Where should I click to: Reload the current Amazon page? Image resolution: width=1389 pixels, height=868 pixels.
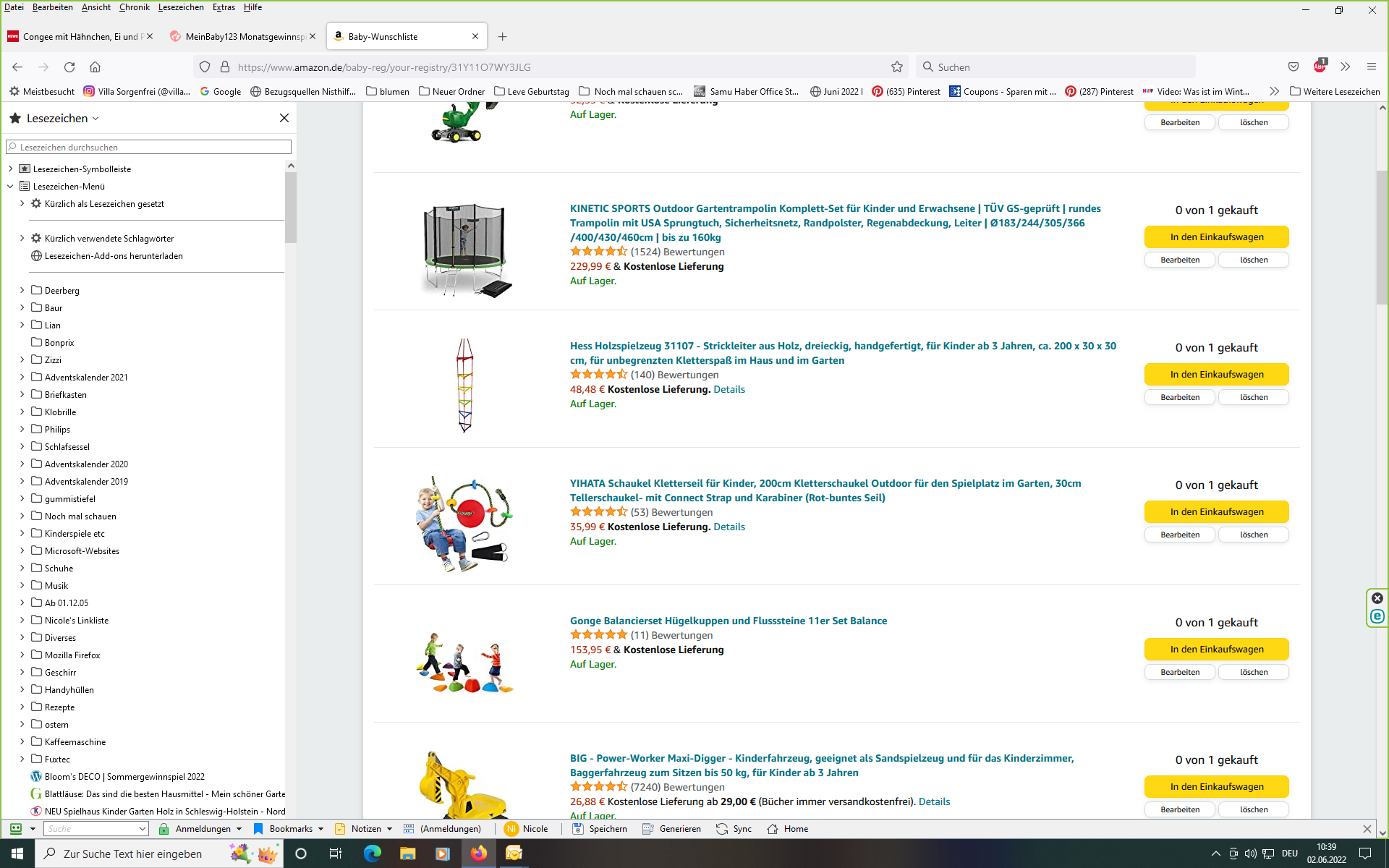pos(69,67)
